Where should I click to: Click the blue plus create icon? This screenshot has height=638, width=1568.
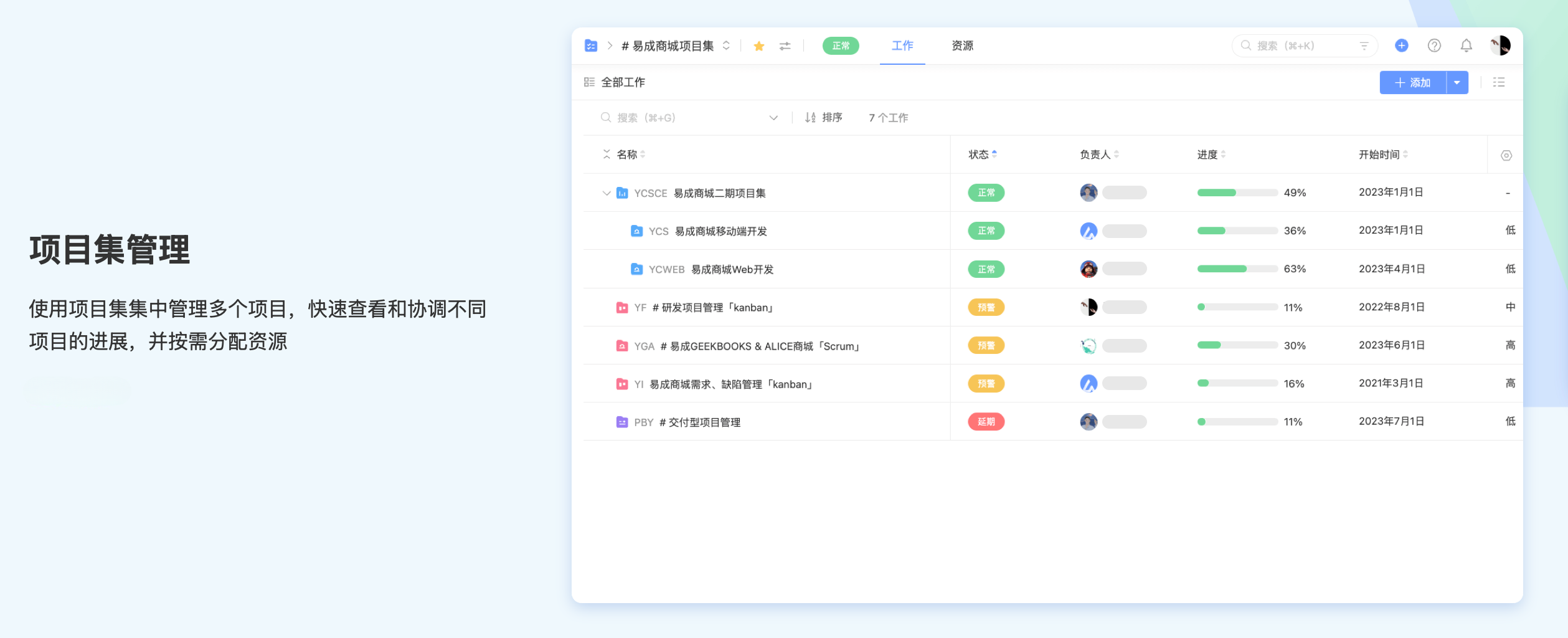point(1402,45)
